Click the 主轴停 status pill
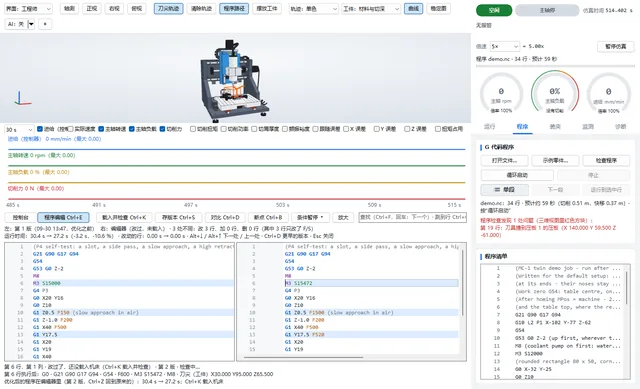 [x=547, y=11]
